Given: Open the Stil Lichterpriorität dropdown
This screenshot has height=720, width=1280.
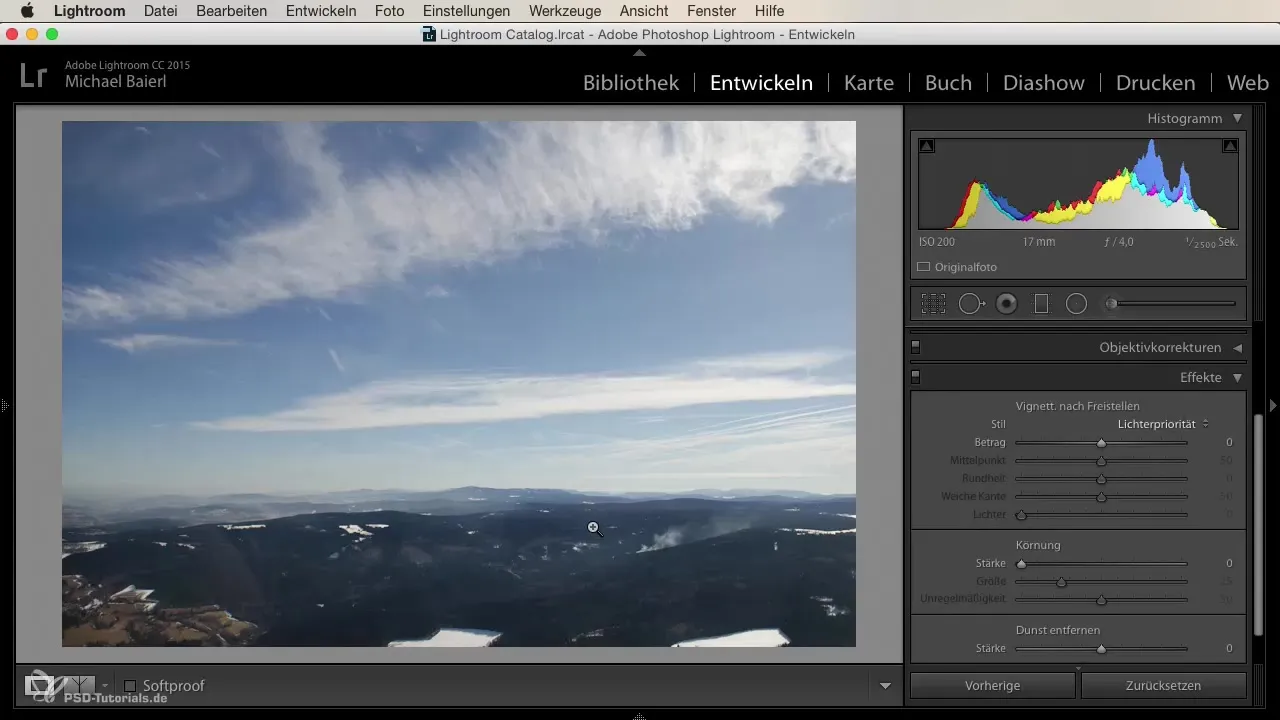Looking at the screenshot, I should [1163, 424].
